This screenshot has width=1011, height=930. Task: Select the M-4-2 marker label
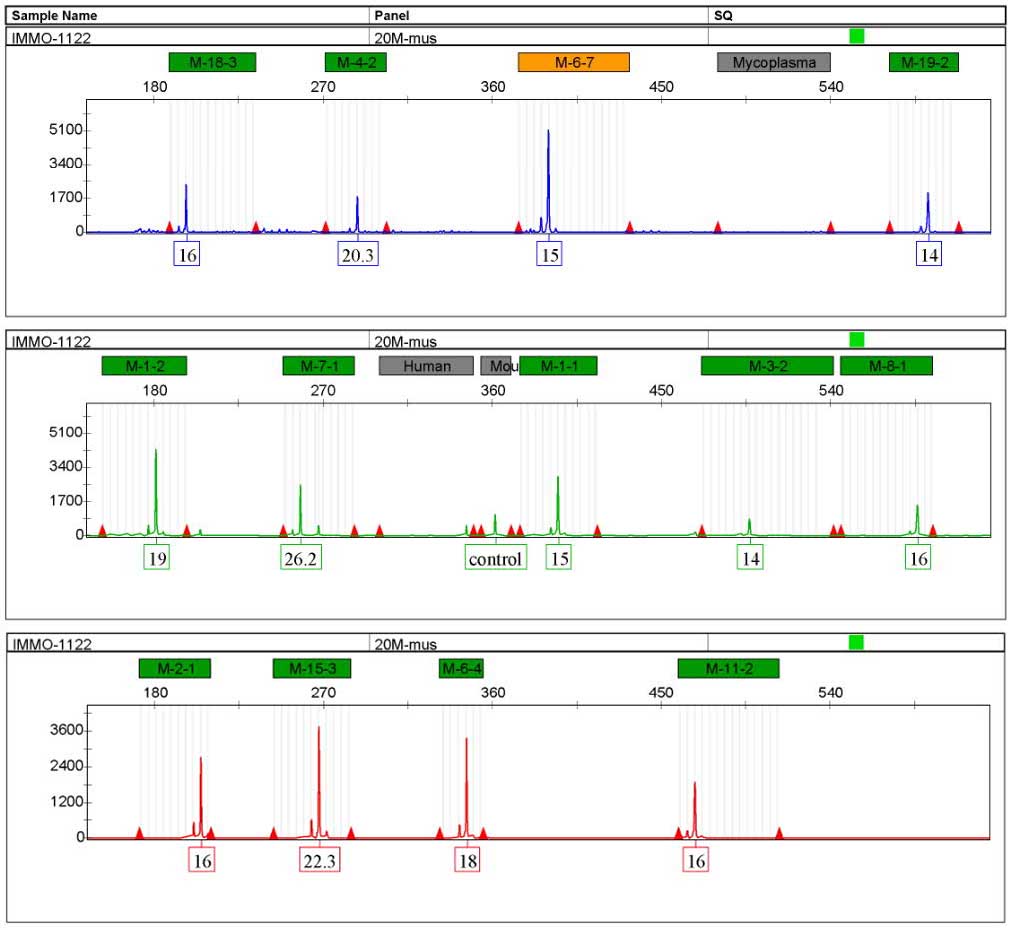point(356,63)
